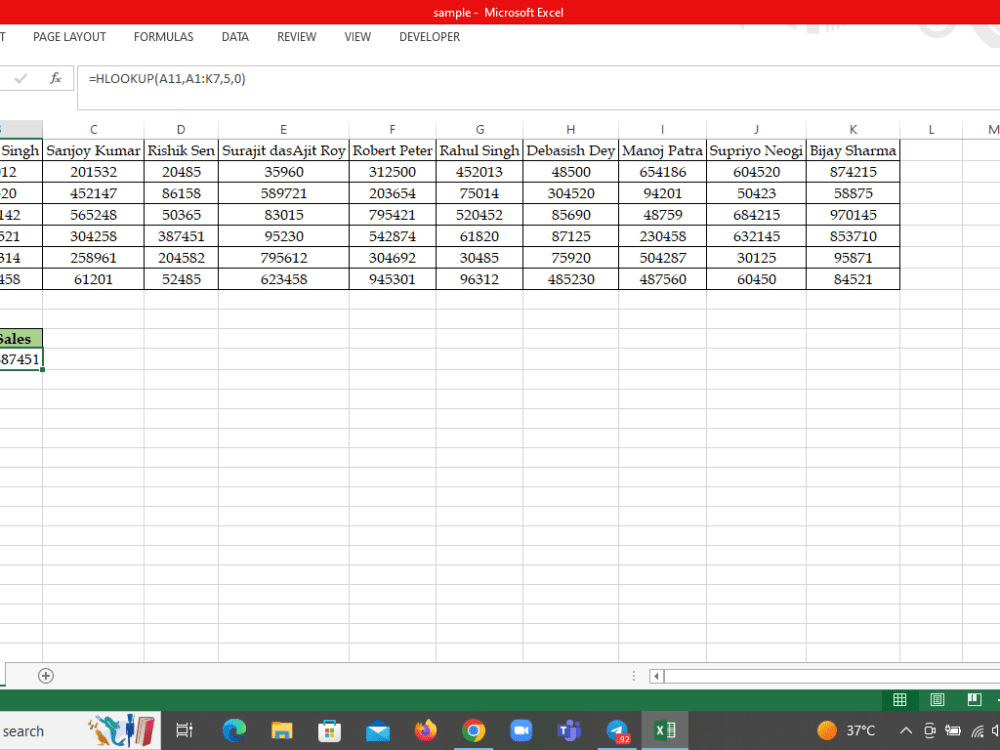Open Telegram from taskbar

point(617,730)
